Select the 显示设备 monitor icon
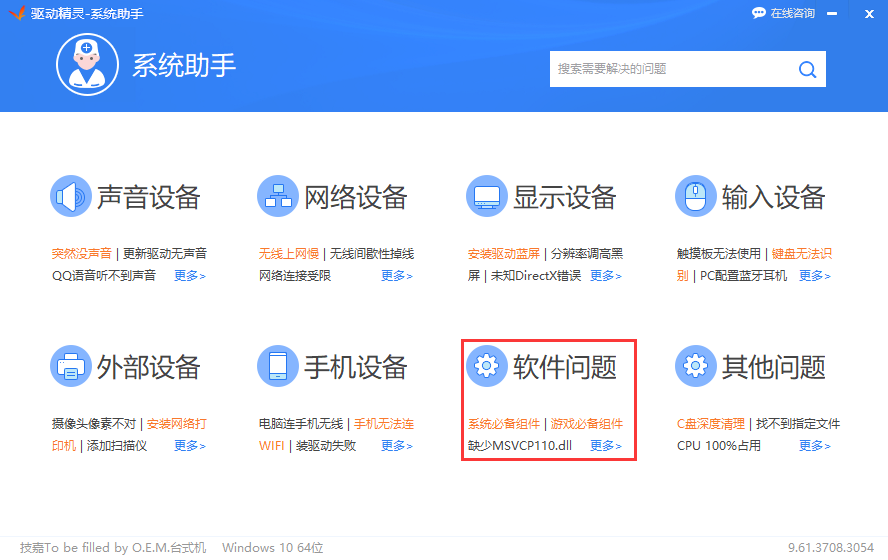 coord(487,196)
